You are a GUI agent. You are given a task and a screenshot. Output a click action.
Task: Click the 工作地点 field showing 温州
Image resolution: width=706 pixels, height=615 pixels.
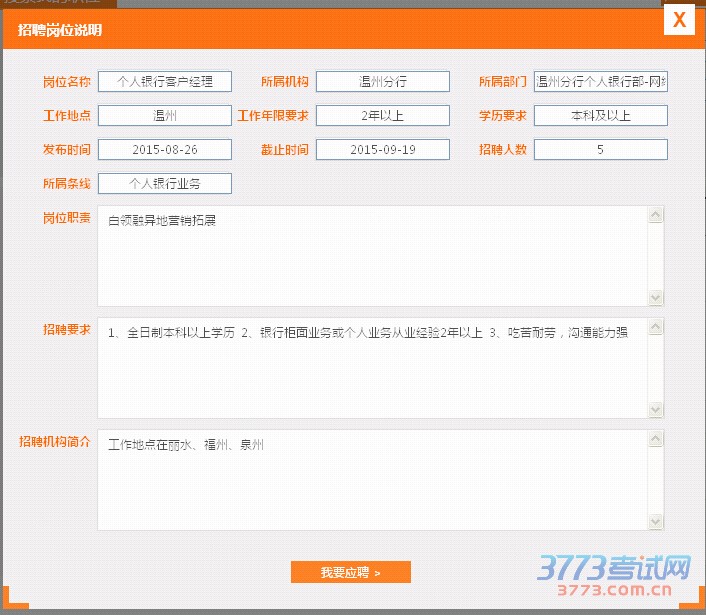pyautogui.click(x=165, y=116)
